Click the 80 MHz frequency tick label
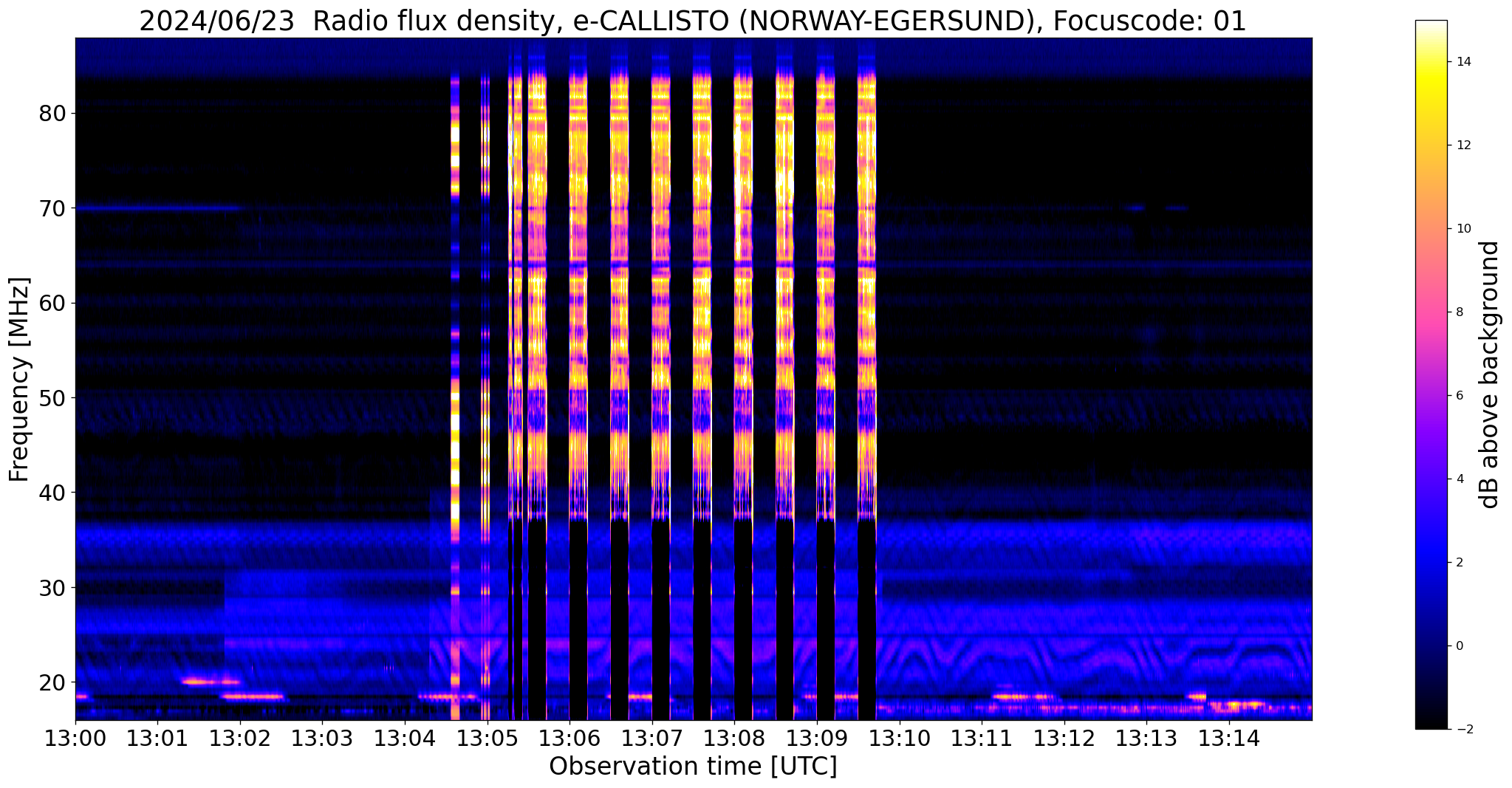The image size is (1512, 788). (x=52, y=114)
